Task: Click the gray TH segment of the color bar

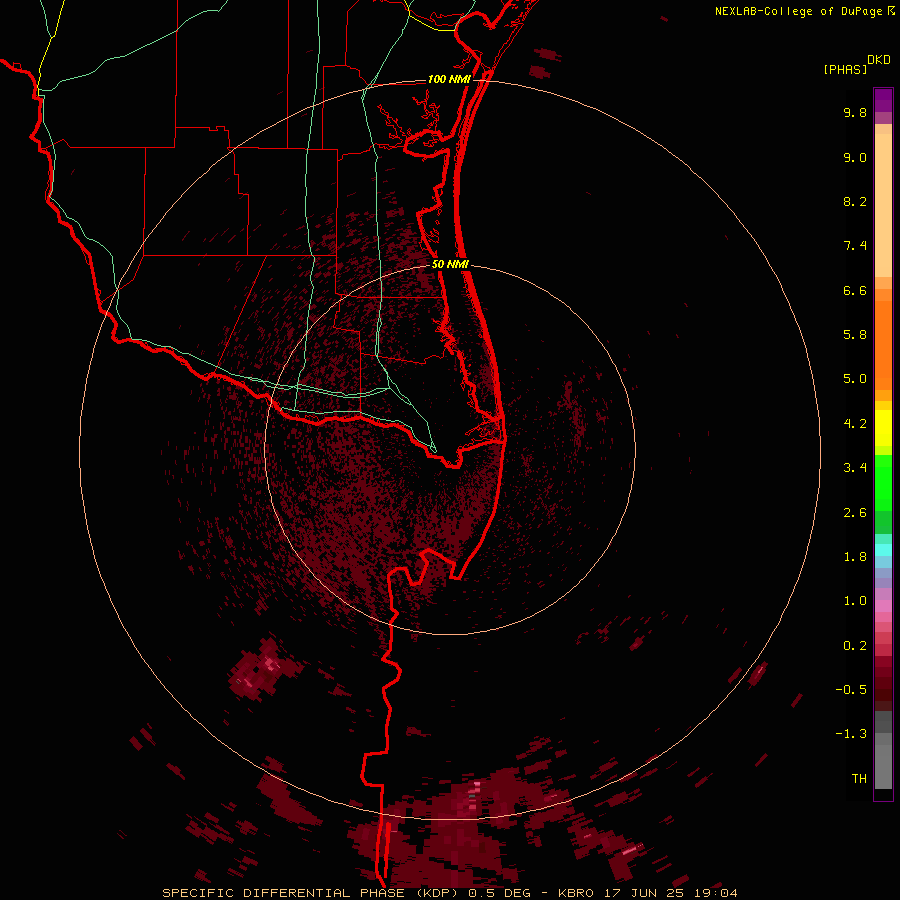Action: click(x=883, y=766)
